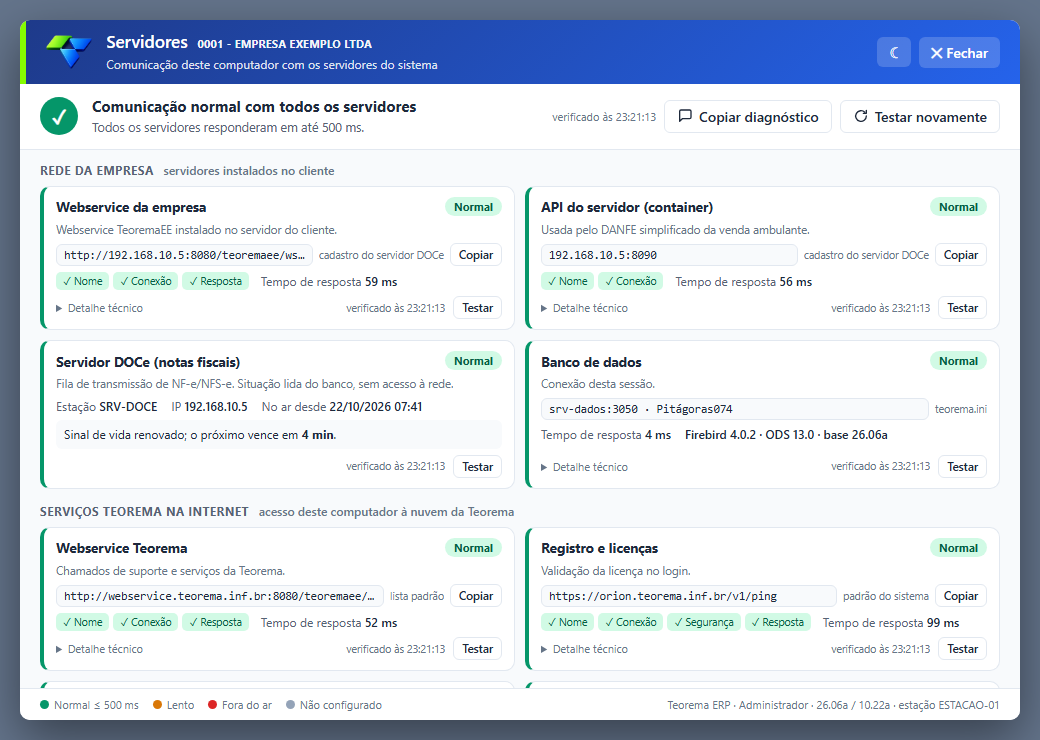This screenshot has width=1040, height=740.
Task: Click the red Fora do ar legend dot
Action: [x=212, y=704]
